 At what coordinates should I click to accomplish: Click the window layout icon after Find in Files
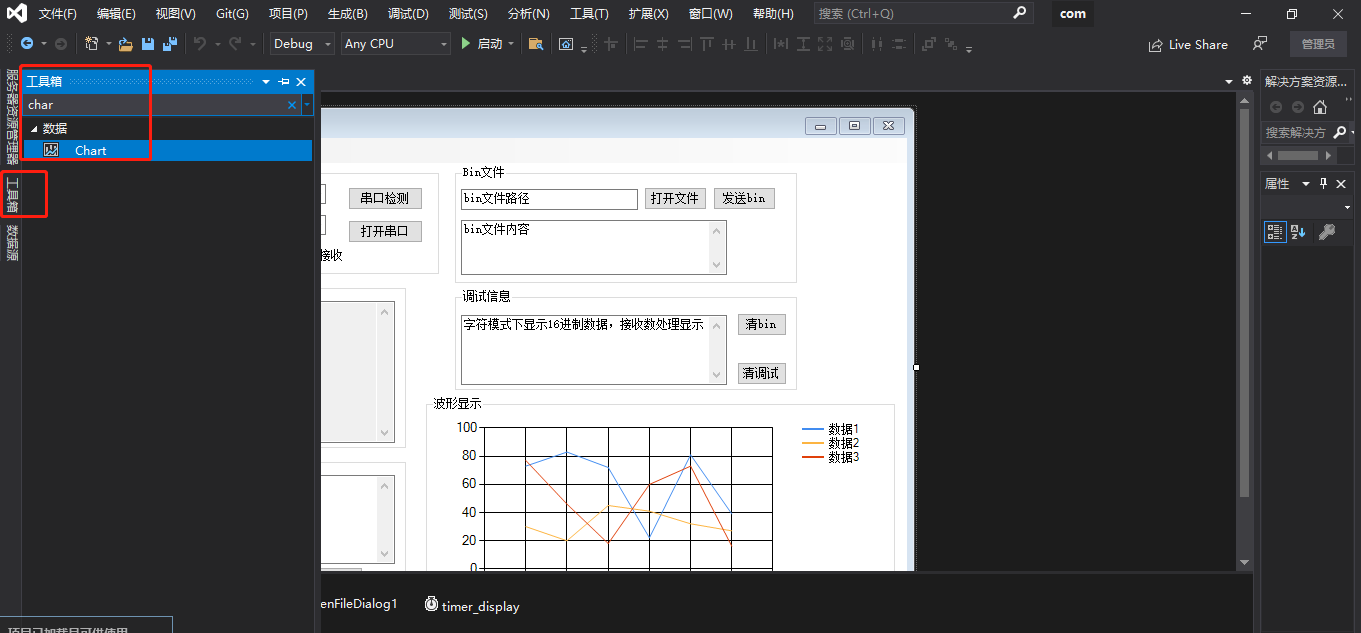point(566,44)
